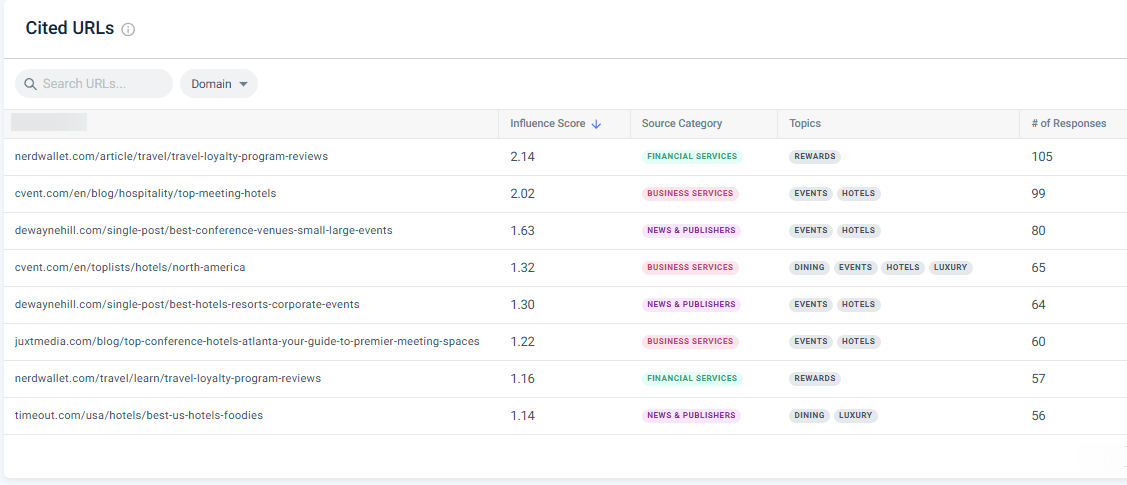Click responses count 65
Screen dimensions: 1127x485
coord(1039,268)
